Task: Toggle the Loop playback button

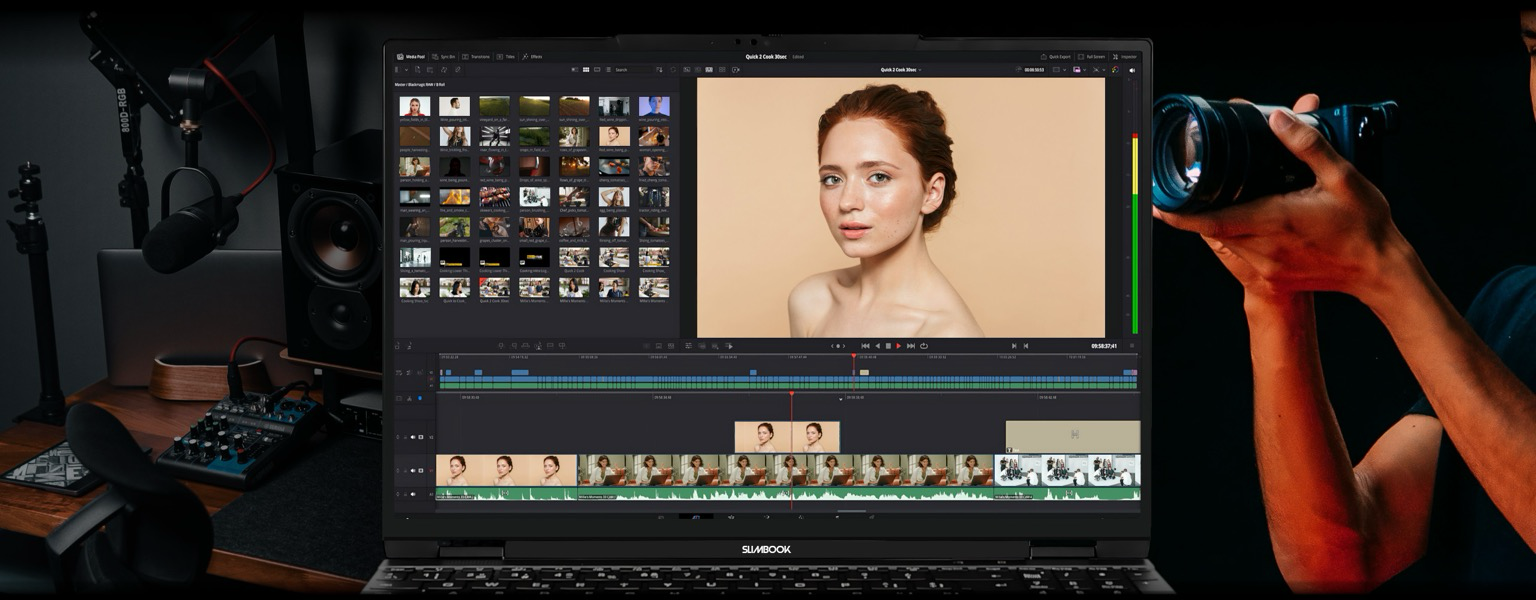Action: click(x=924, y=346)
